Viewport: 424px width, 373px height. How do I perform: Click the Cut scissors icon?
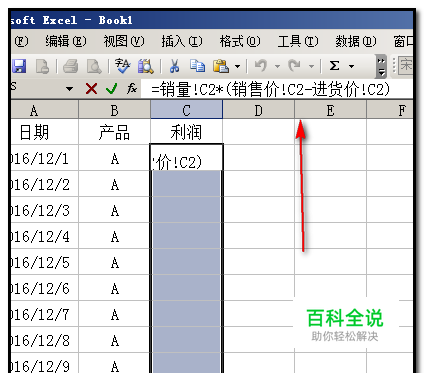pos(174,66)
